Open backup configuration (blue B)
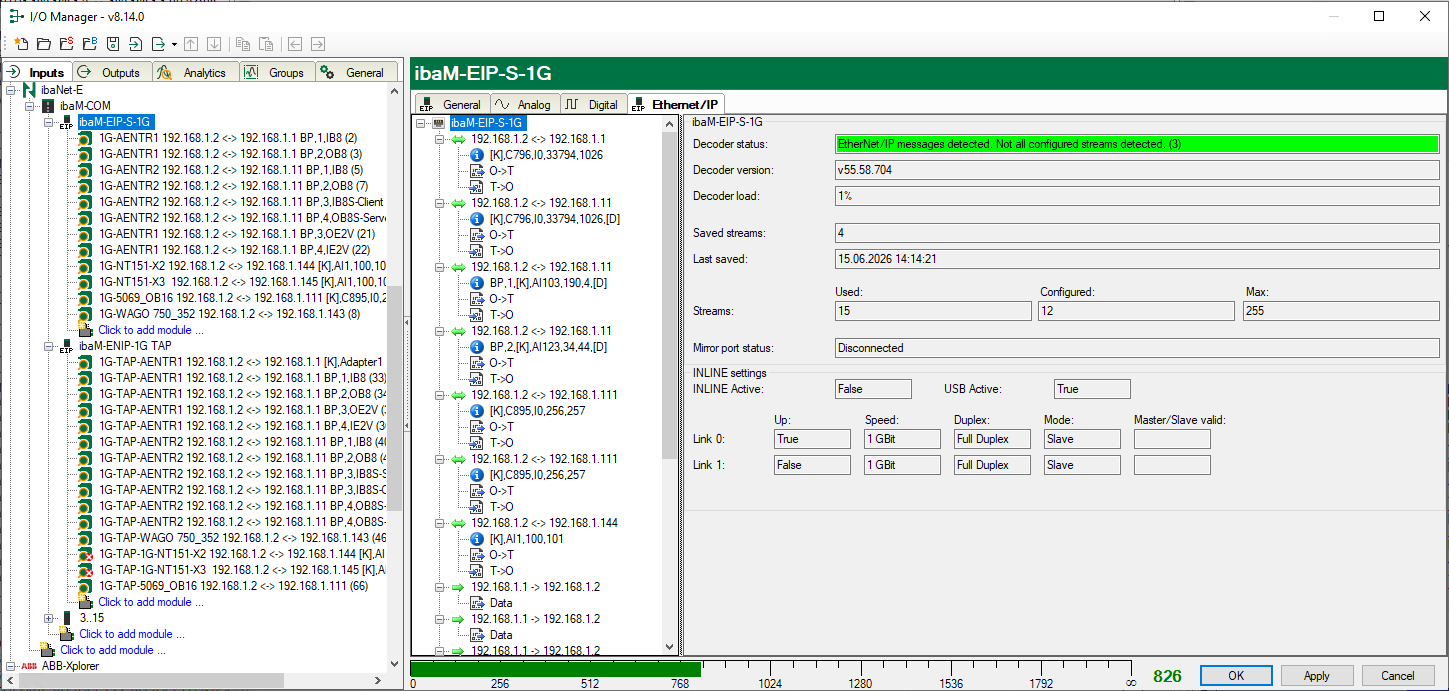The image size is (1449, 691). click(89, 44)
